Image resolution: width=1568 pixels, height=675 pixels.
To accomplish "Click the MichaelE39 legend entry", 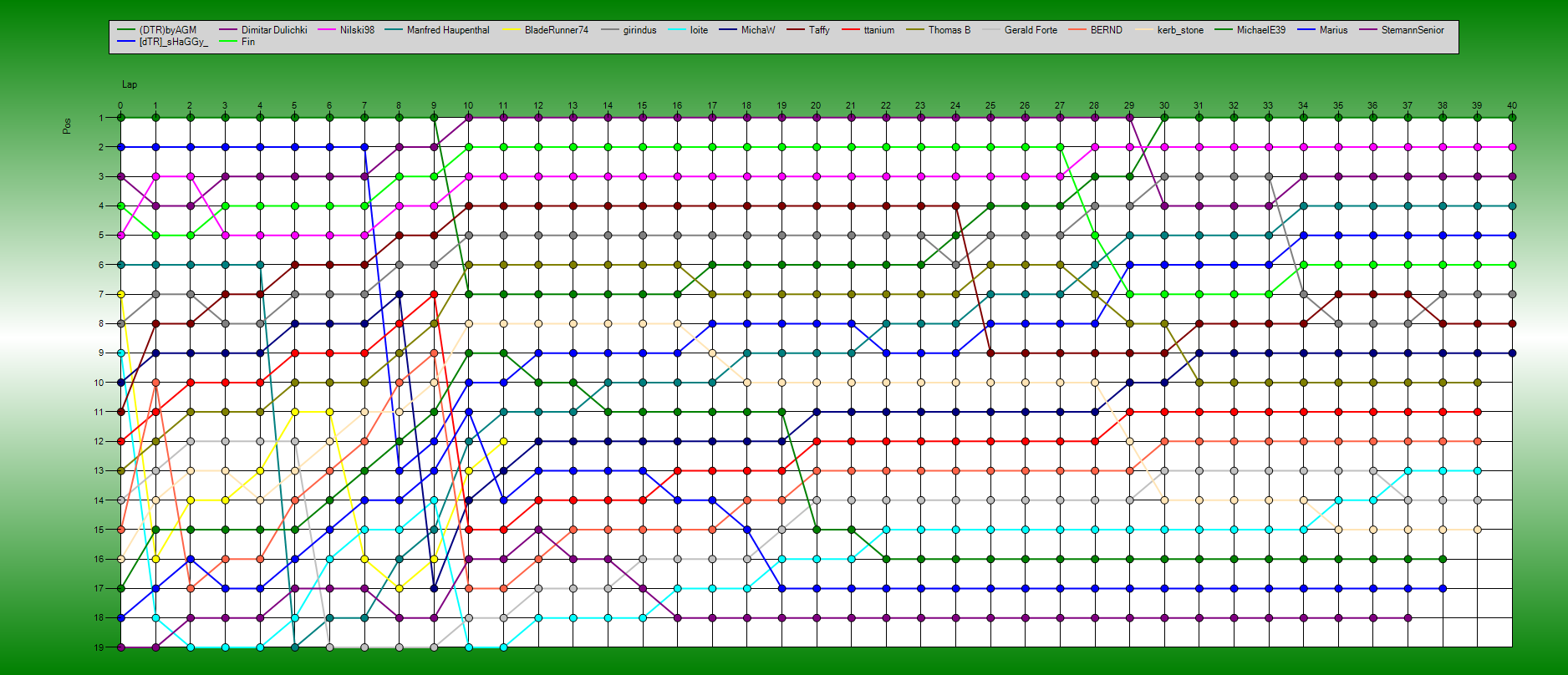I will (1261, 30).
